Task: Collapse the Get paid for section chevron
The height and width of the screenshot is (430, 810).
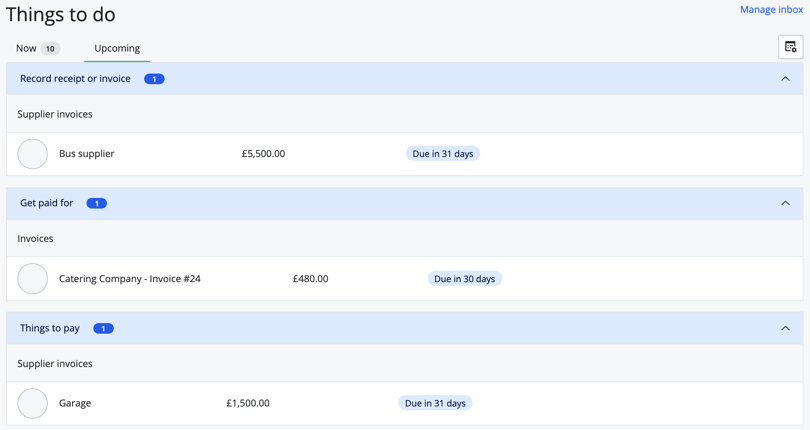Action: (785, 203)
